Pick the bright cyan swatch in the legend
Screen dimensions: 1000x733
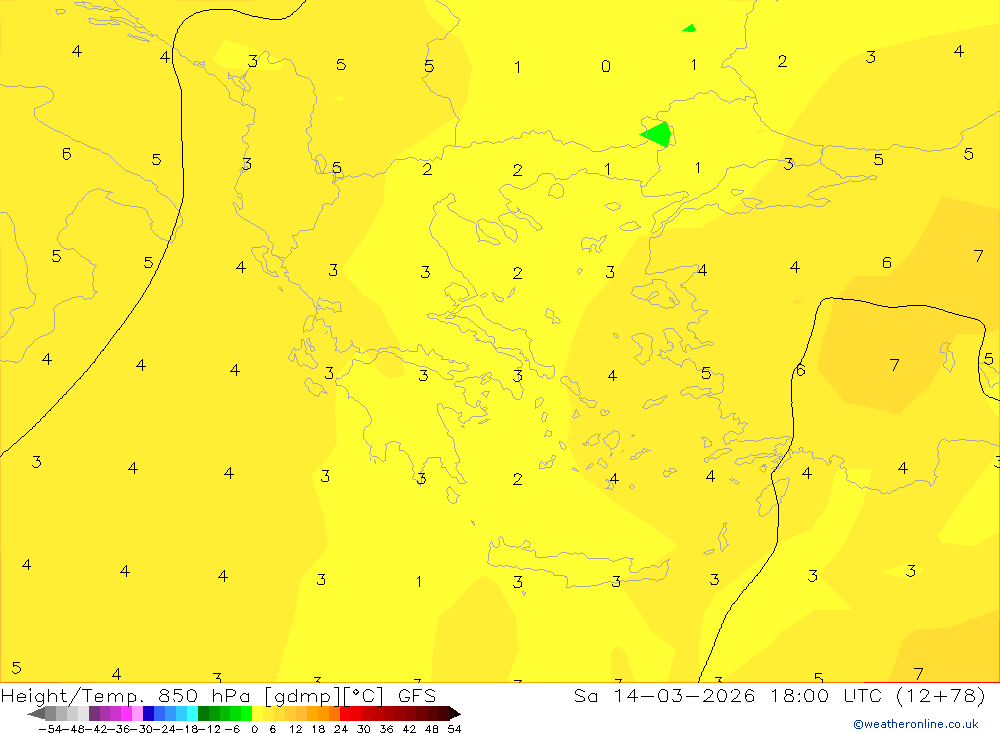[x=192, y=713]
